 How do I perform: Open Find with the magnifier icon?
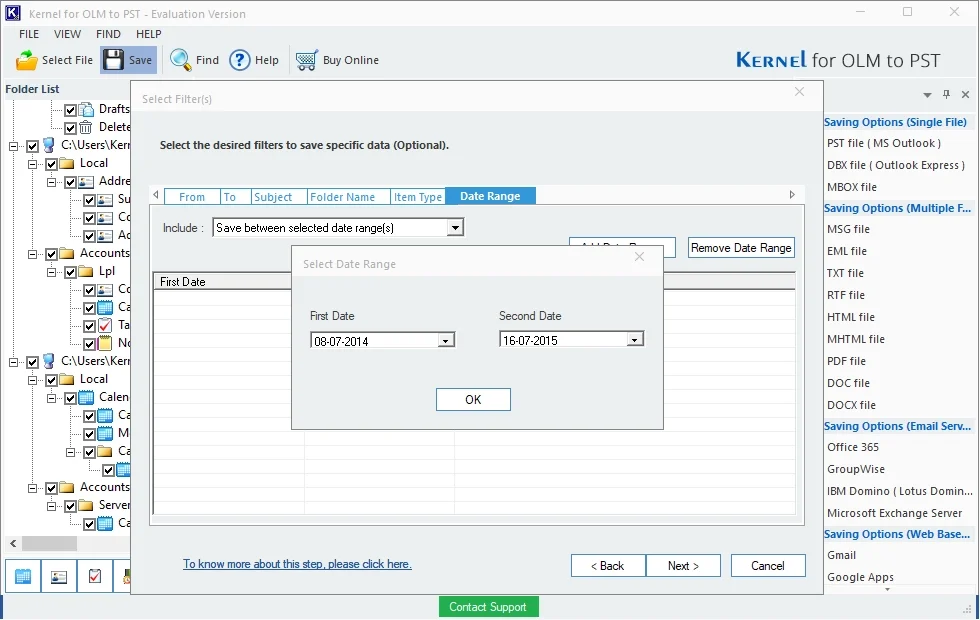[181, 60]
